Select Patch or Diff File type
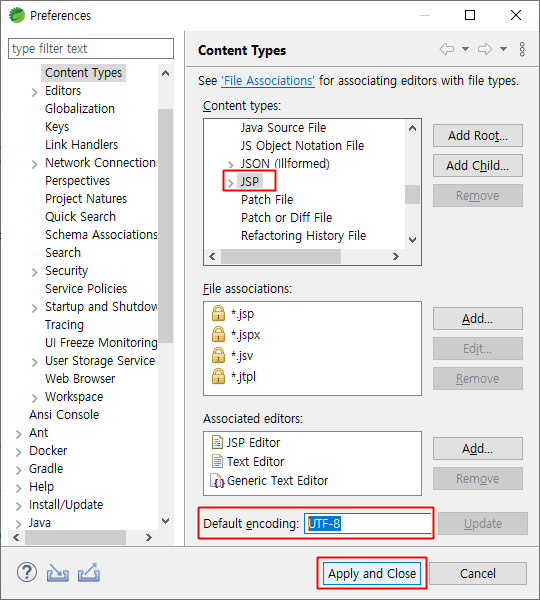Viewport: 540px width, 600px height. coord(287,217)
